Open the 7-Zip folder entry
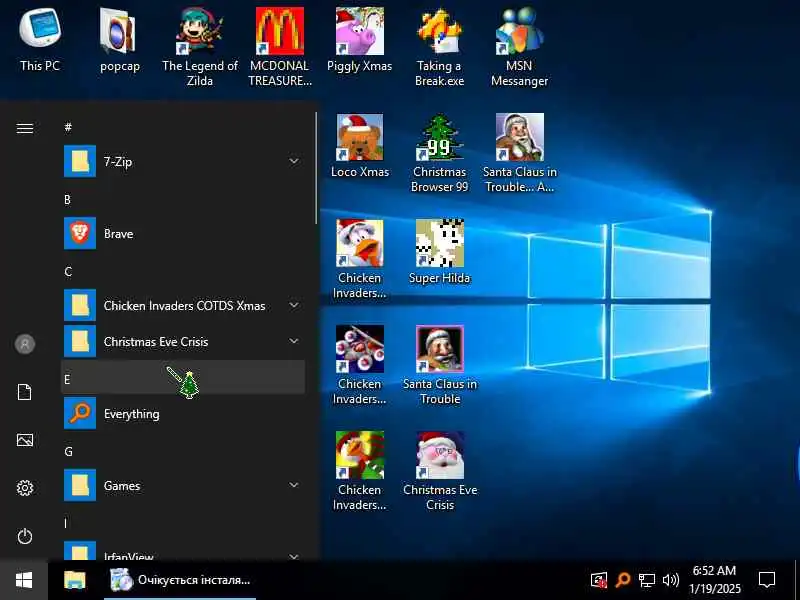 pyautogui.click(x=183, y=161)
